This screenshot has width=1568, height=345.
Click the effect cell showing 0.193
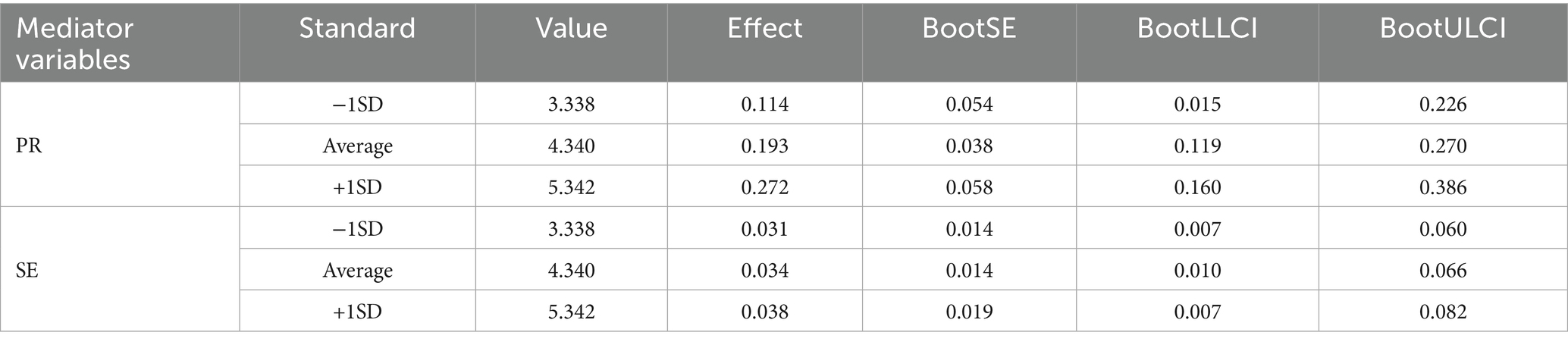pyautogui.click(x=764, y=146)
